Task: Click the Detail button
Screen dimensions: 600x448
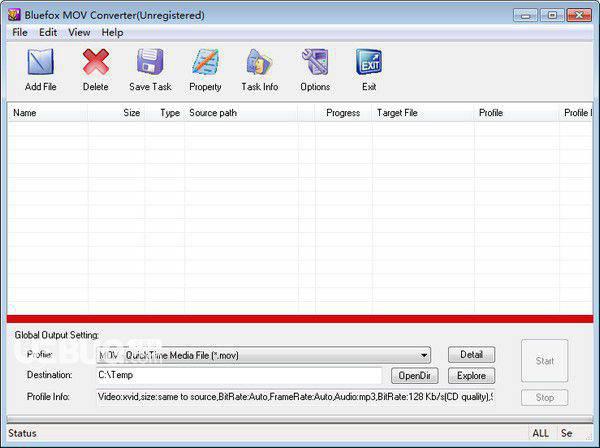Action: tap(471, 355)
